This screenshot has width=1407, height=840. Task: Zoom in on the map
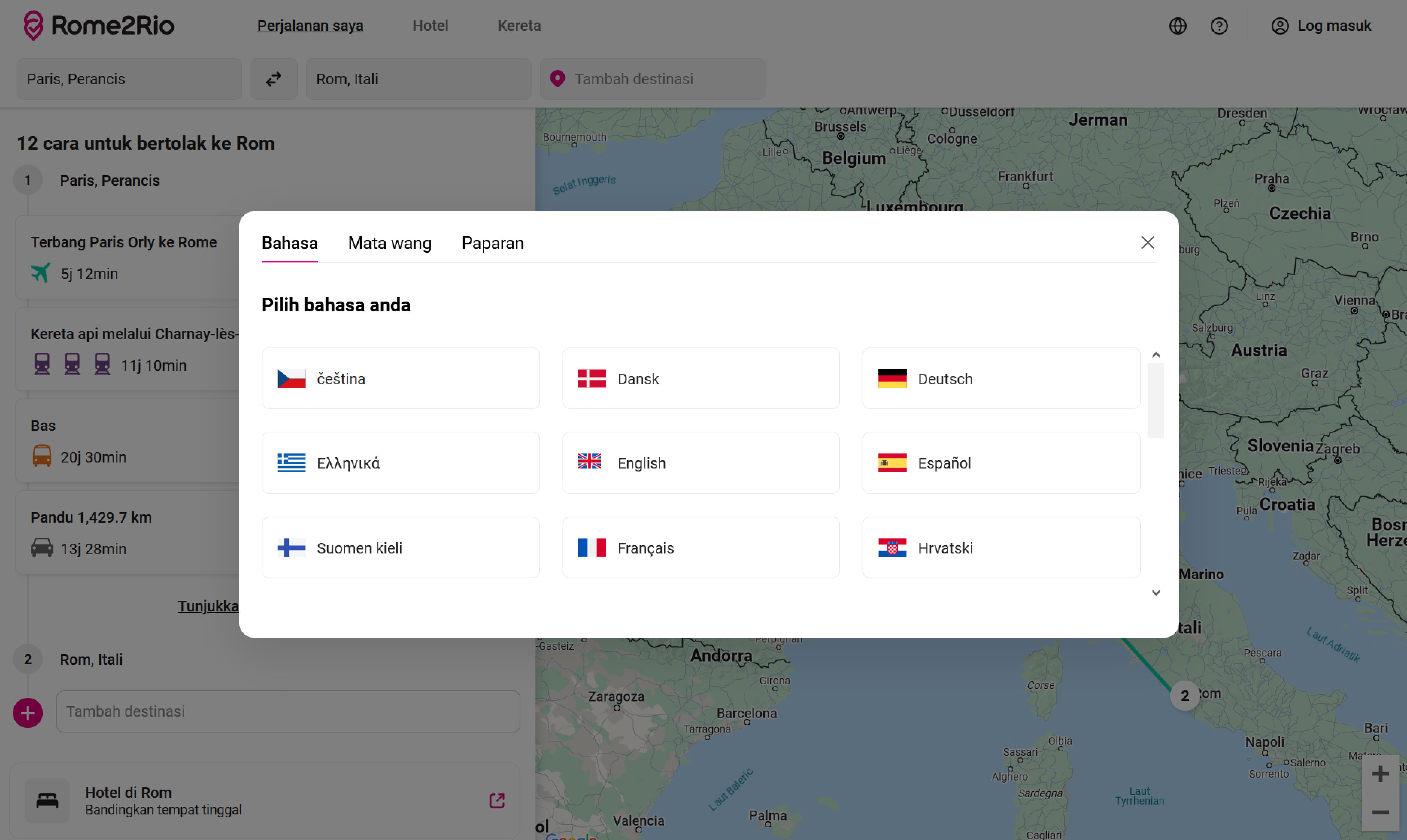tap(1380, 774)
